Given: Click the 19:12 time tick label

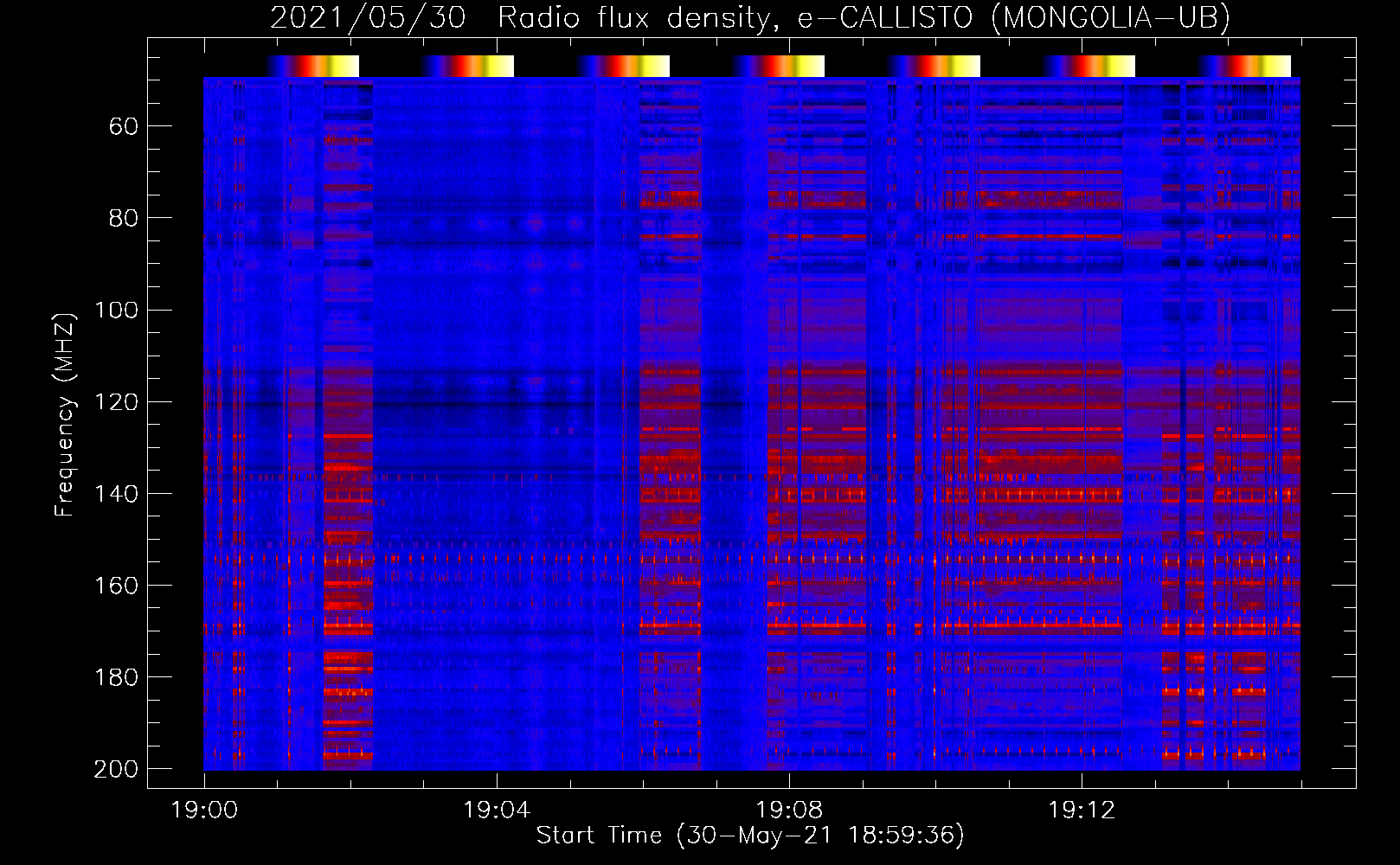Looking at the screenshot, I should coord(1082,811).
